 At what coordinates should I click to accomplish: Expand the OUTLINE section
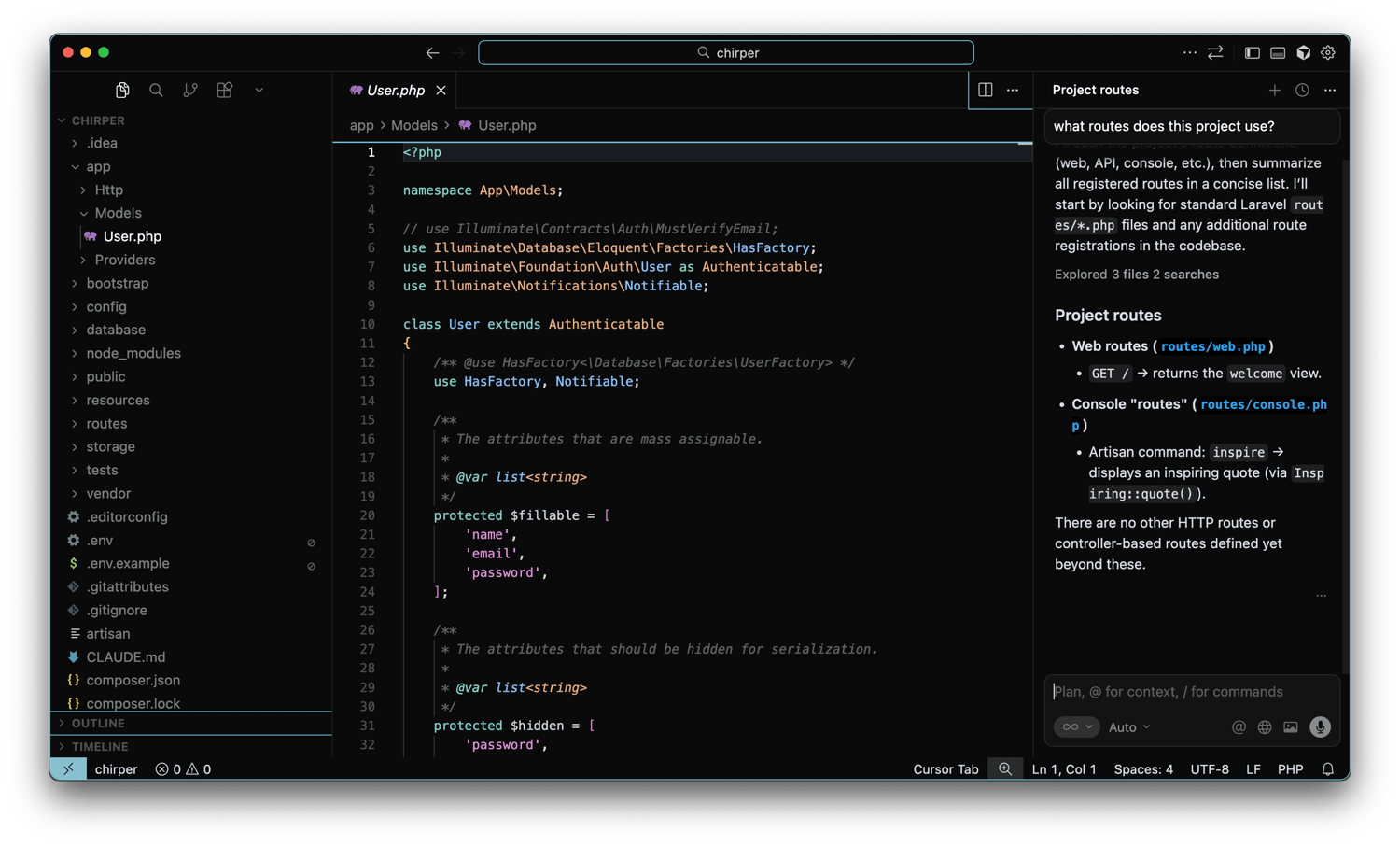[191, 724]
